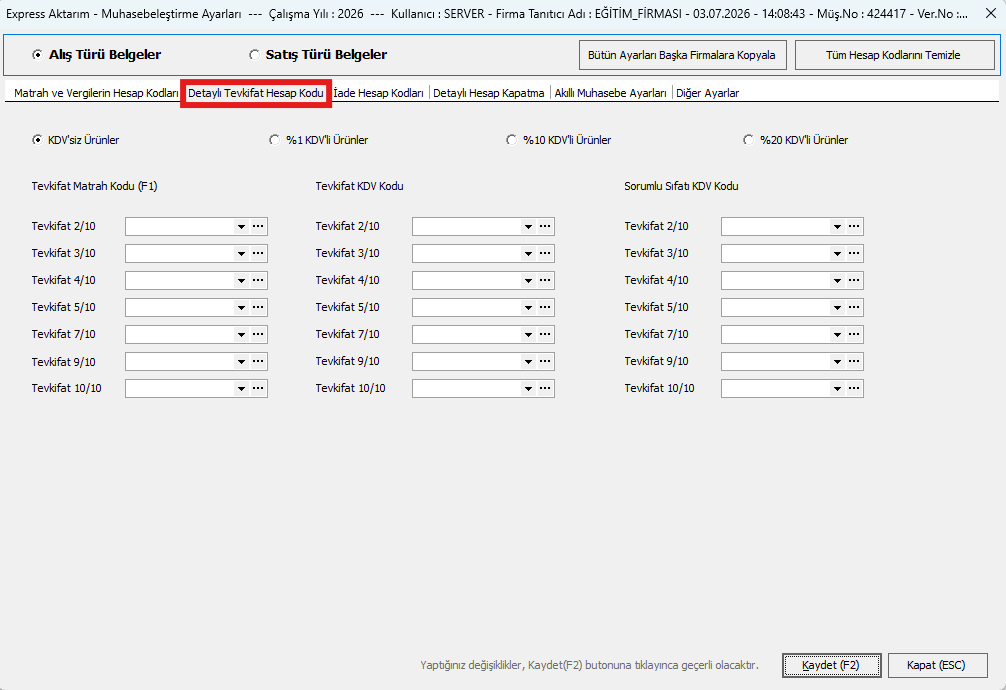
Task: Open lookup for Sorumlu Sıfatı Tevkifat 7/10
Action: pyautogui.click(x=854, y=334)
